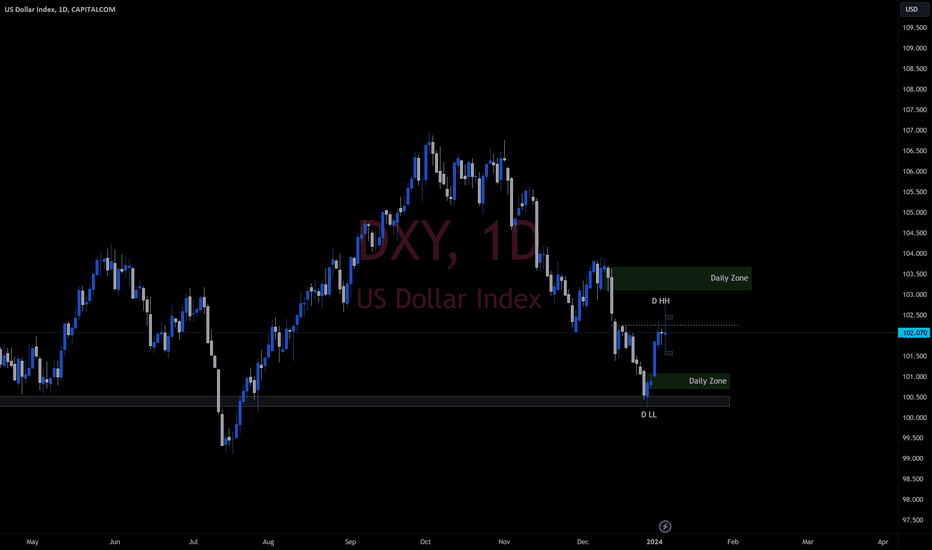This screenshot has width=932, height=550.
Task: Click the 100.000 price axis label
Action: tap(915, 417)
